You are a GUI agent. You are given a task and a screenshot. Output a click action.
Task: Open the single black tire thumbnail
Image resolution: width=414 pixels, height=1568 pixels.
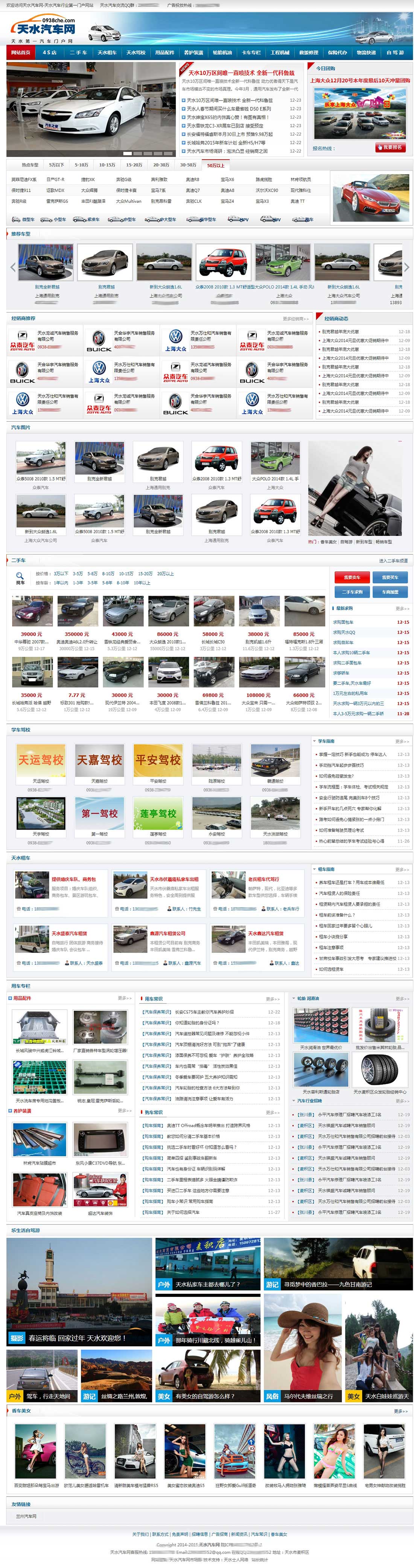coord(379,1069)
